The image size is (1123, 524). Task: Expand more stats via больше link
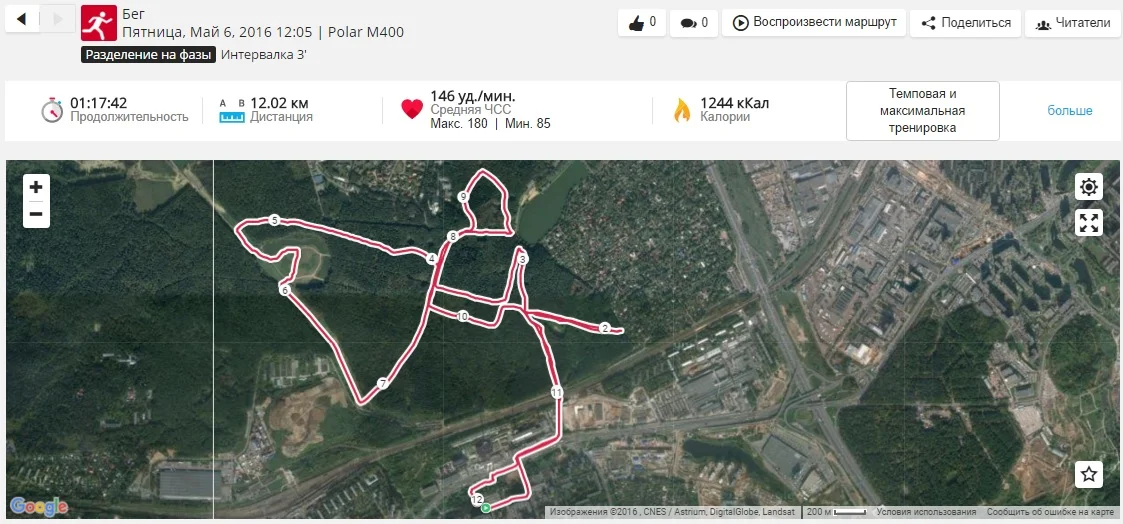point(1069,110)
